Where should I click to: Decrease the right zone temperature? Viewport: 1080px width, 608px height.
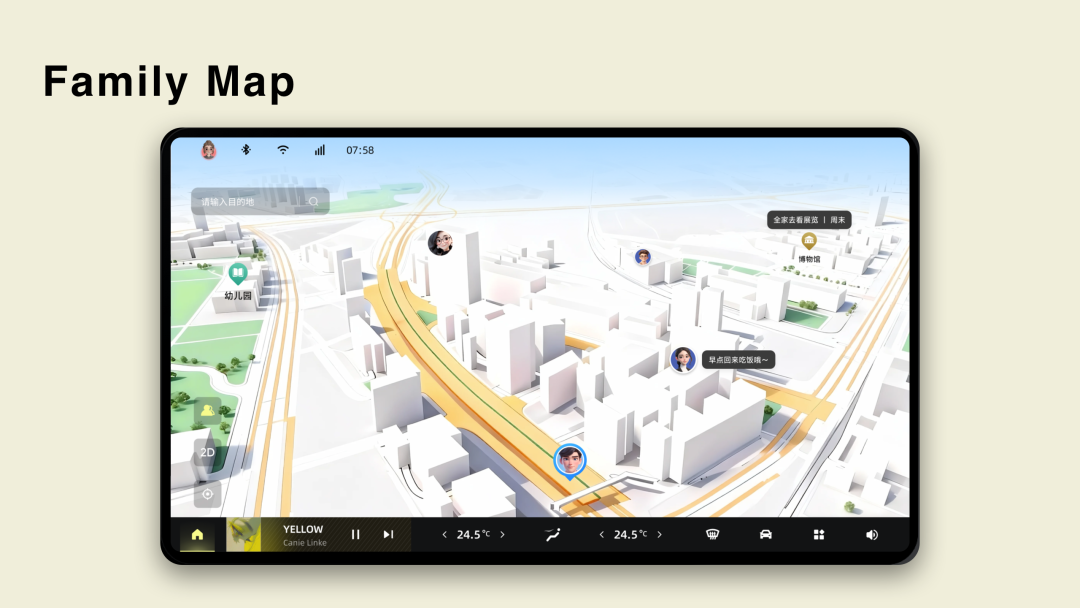(x=601, y=534)
